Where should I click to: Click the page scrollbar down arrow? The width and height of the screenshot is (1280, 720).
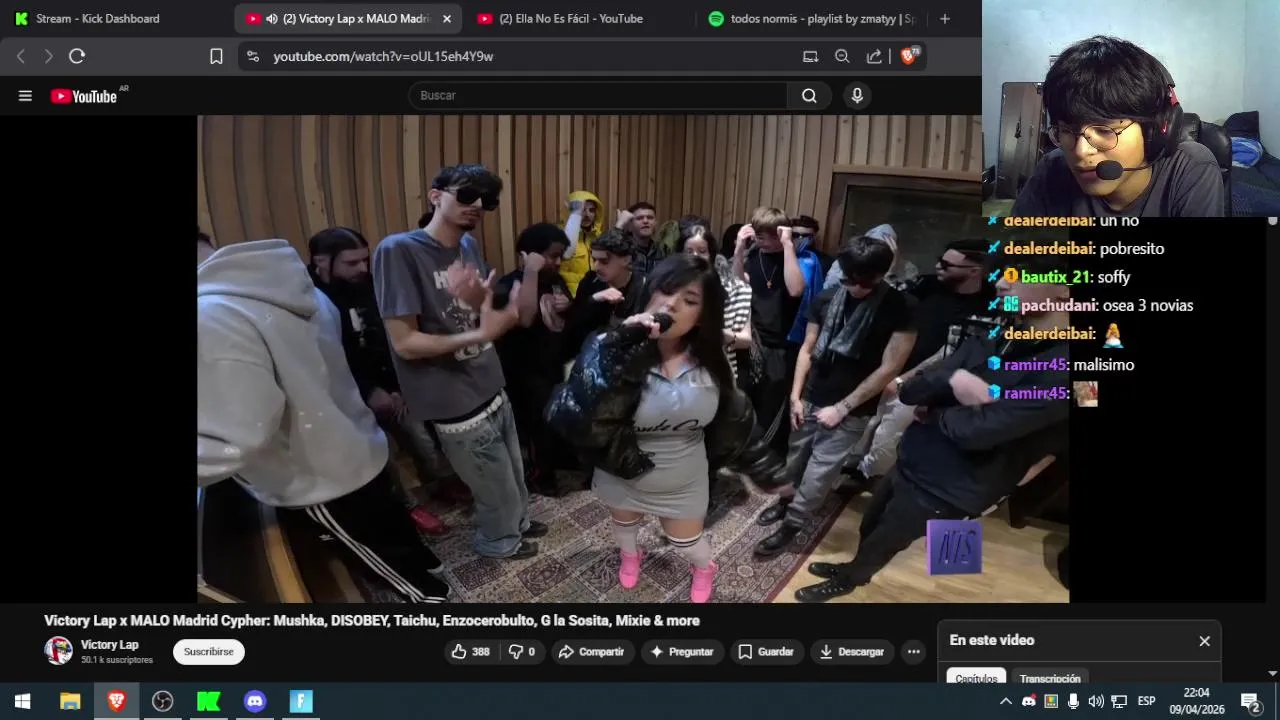(x=1273, y=674)
